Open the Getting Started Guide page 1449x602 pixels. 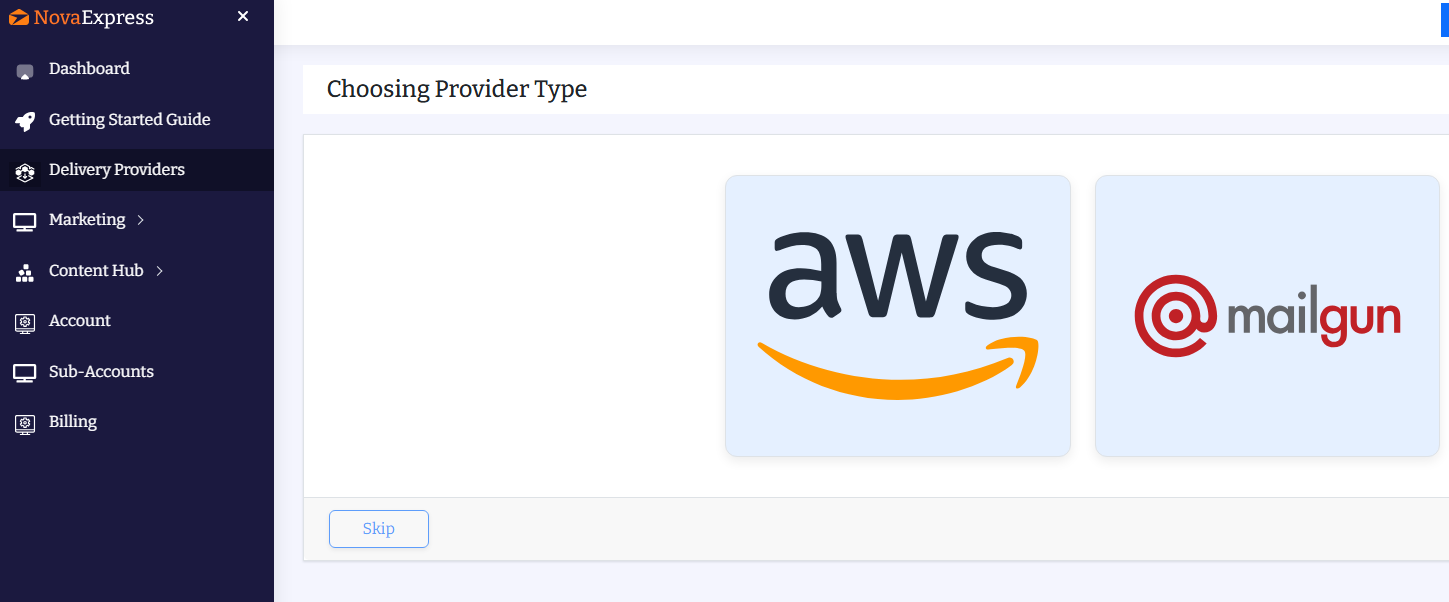(129, 120)
